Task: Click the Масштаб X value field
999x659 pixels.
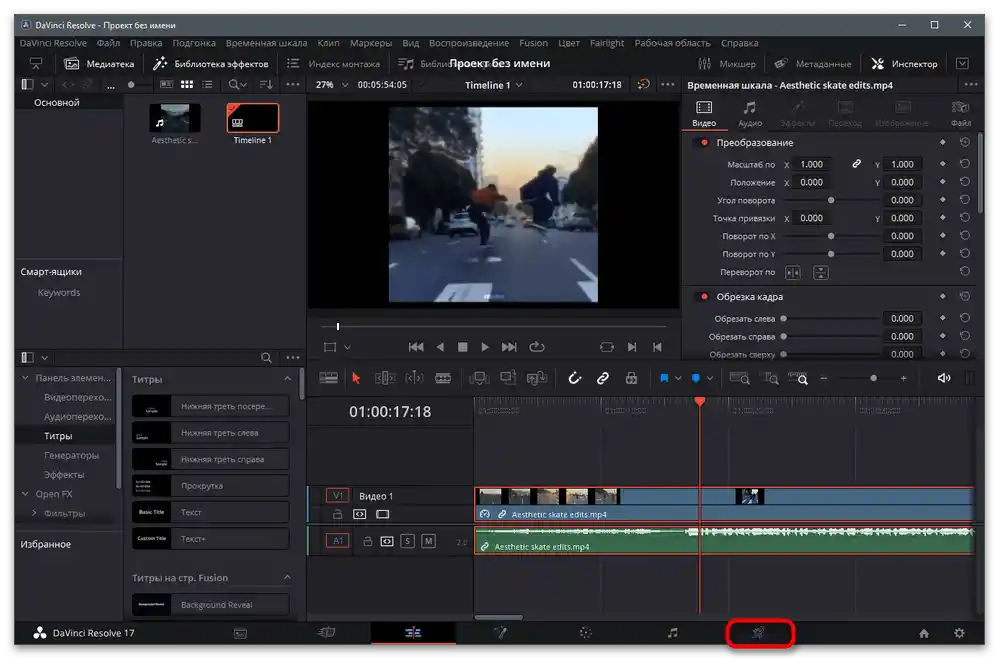Action: 812,164
